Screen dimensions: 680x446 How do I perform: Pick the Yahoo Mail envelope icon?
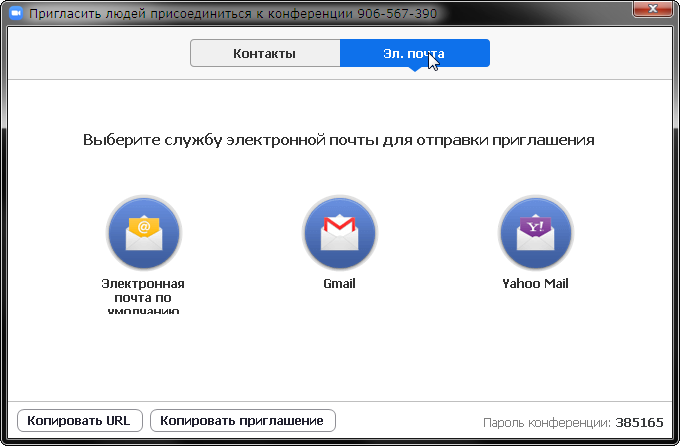536,233
